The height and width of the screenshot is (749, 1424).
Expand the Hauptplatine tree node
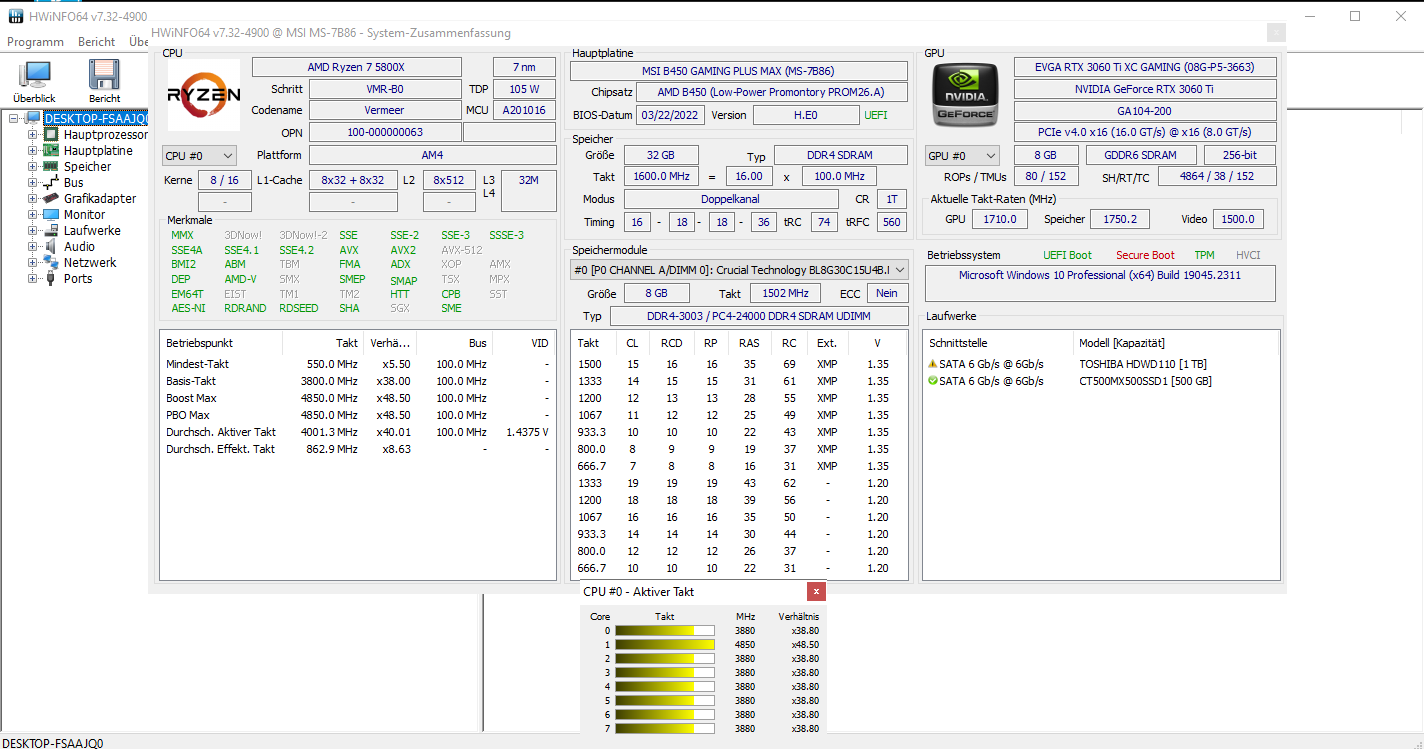(x=33, y=151)
